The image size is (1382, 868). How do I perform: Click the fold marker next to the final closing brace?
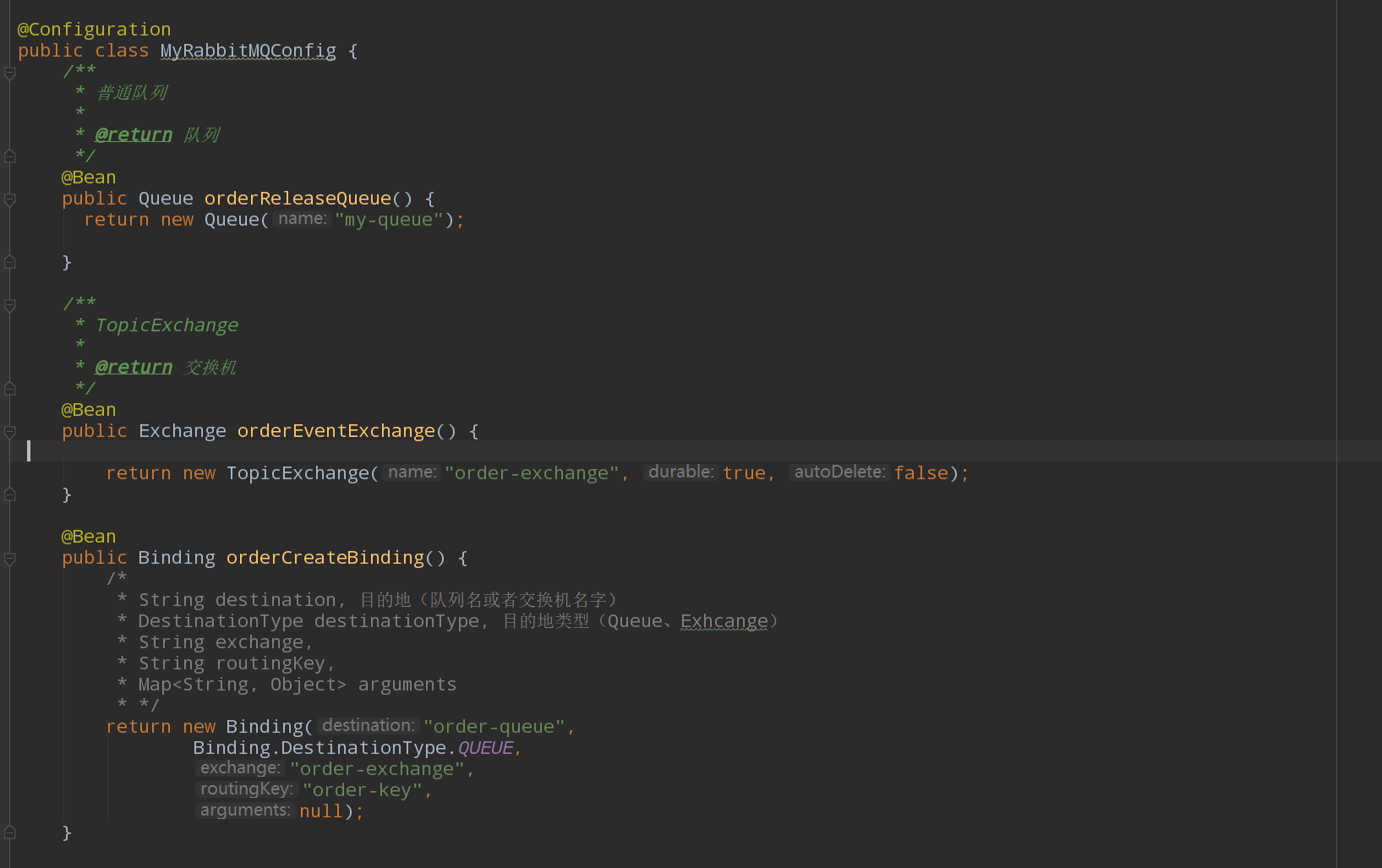pos(9,833)
